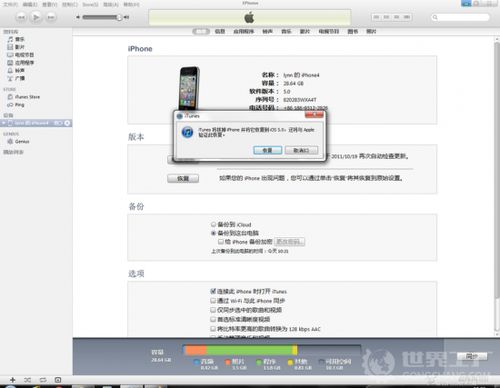Click the previous track button
The image size is (500, 388).
click(x=21, y=17)
